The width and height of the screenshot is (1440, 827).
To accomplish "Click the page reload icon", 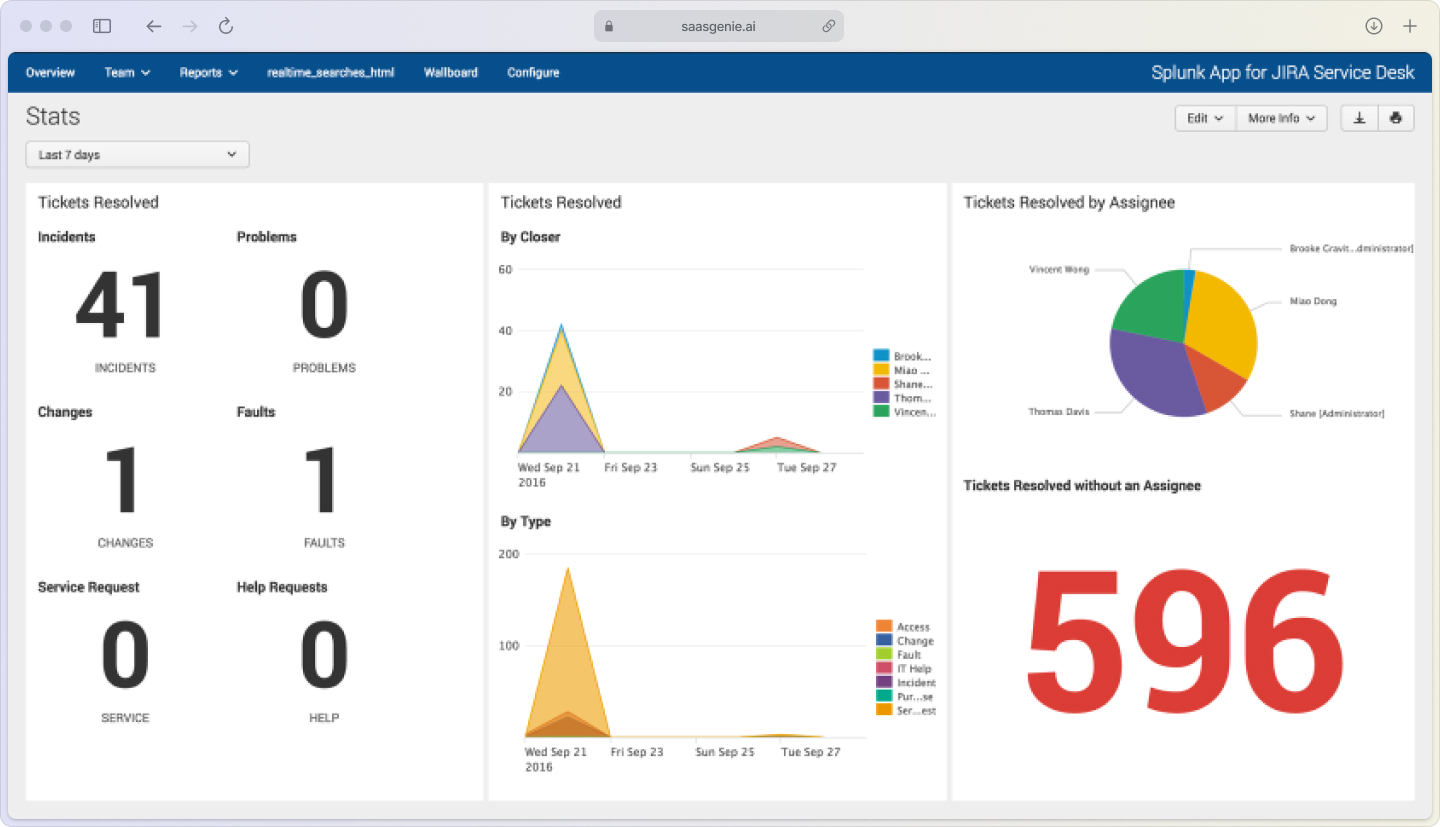I will coord(225,26).
